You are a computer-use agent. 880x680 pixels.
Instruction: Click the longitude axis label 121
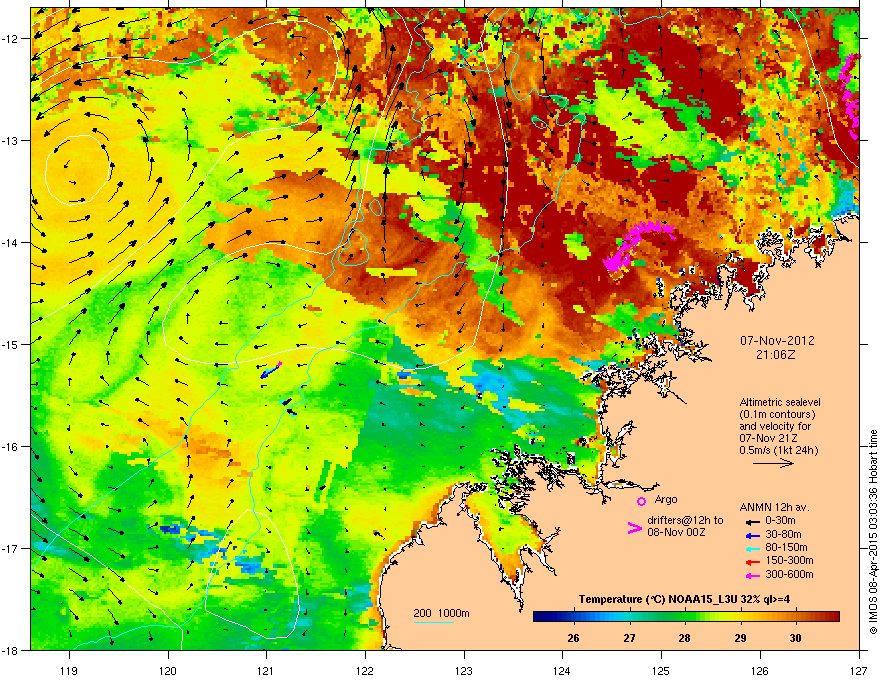[266, 670]
